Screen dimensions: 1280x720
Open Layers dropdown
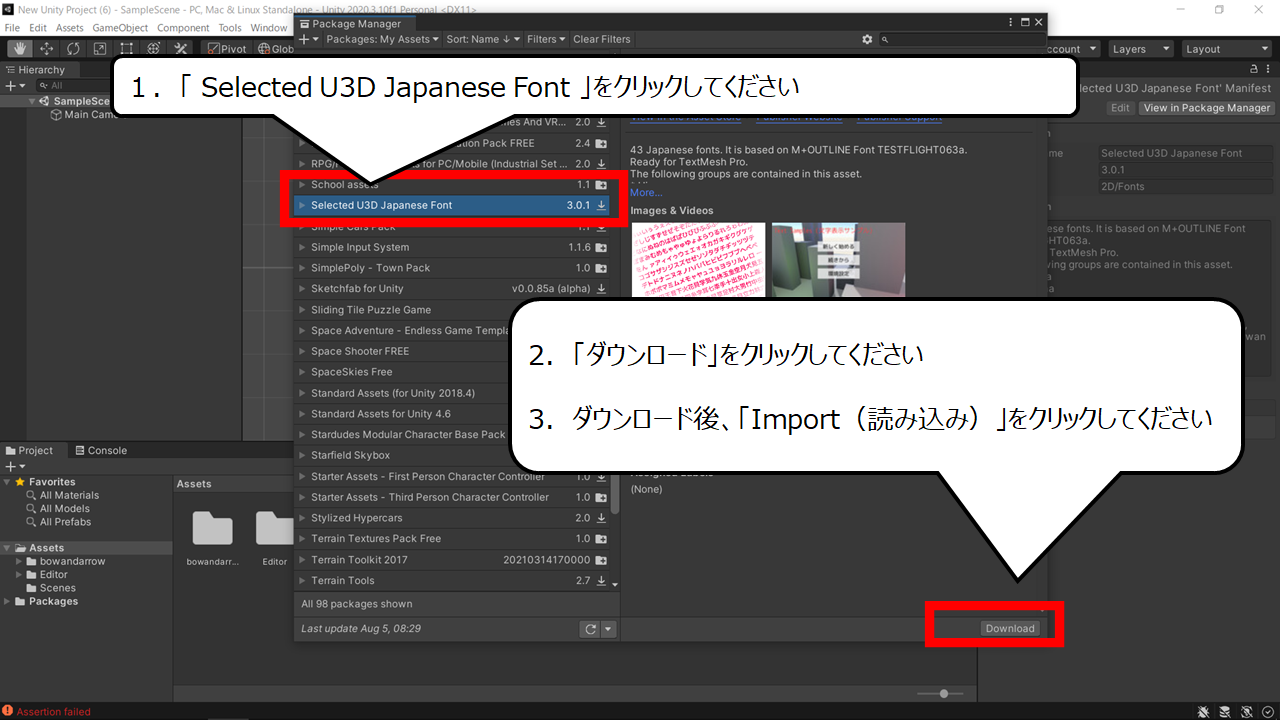coord(1139,49)
